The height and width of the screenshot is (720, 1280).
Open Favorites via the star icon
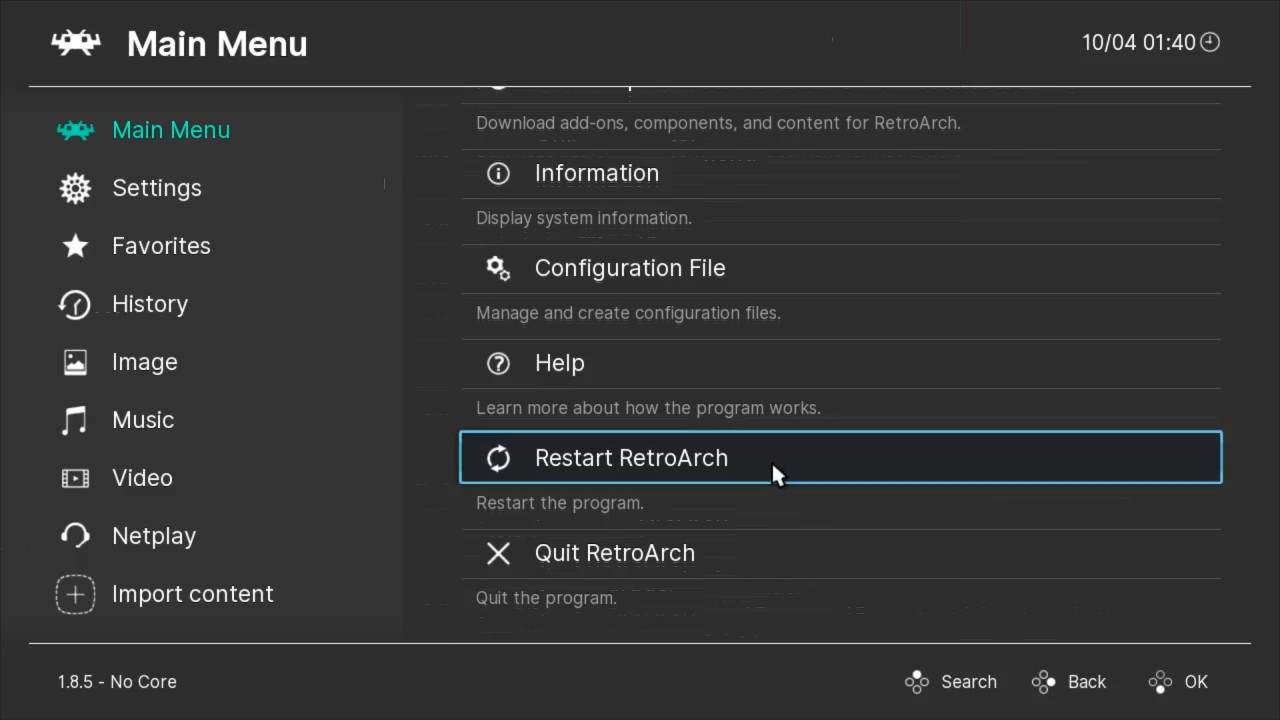point(75,246)
